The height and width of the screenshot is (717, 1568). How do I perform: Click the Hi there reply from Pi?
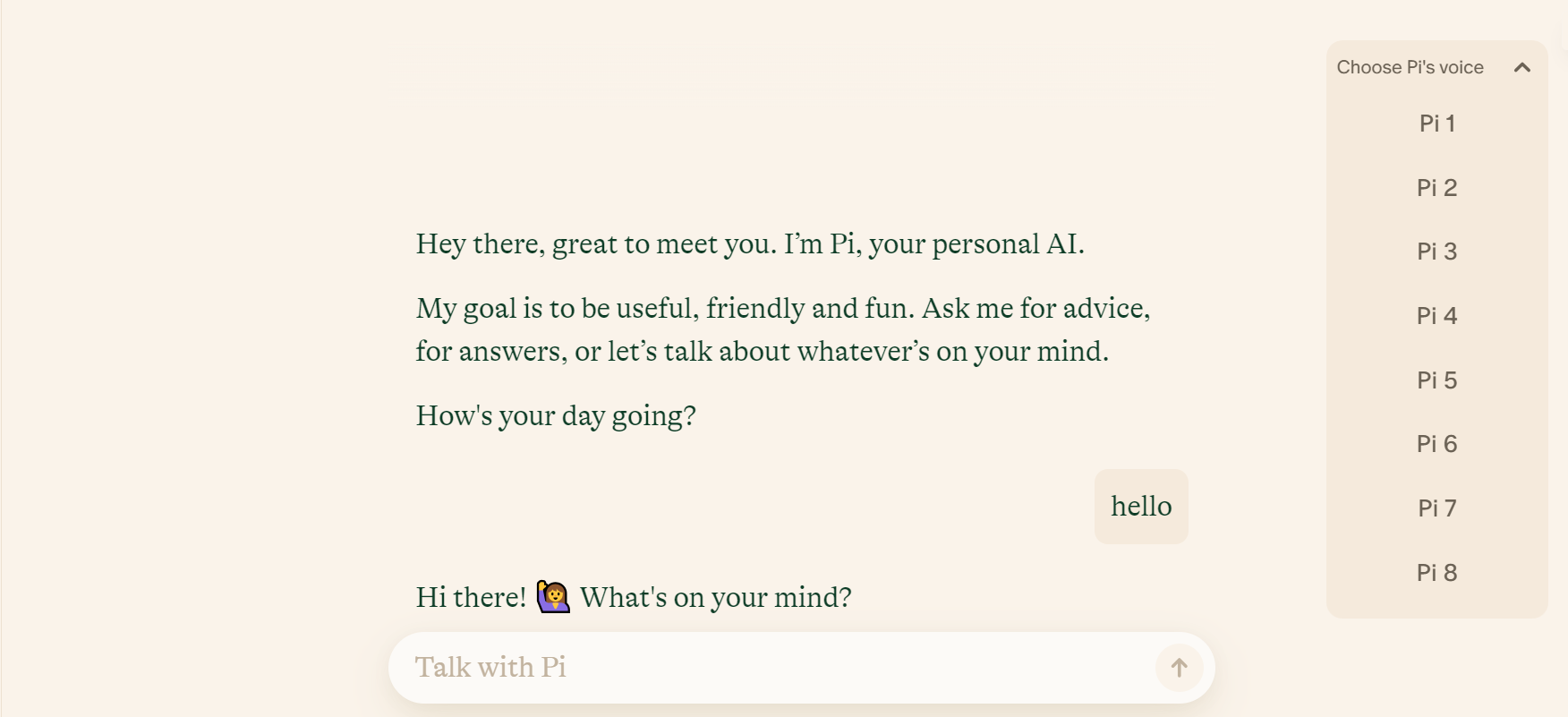click(x=634, y=596)
